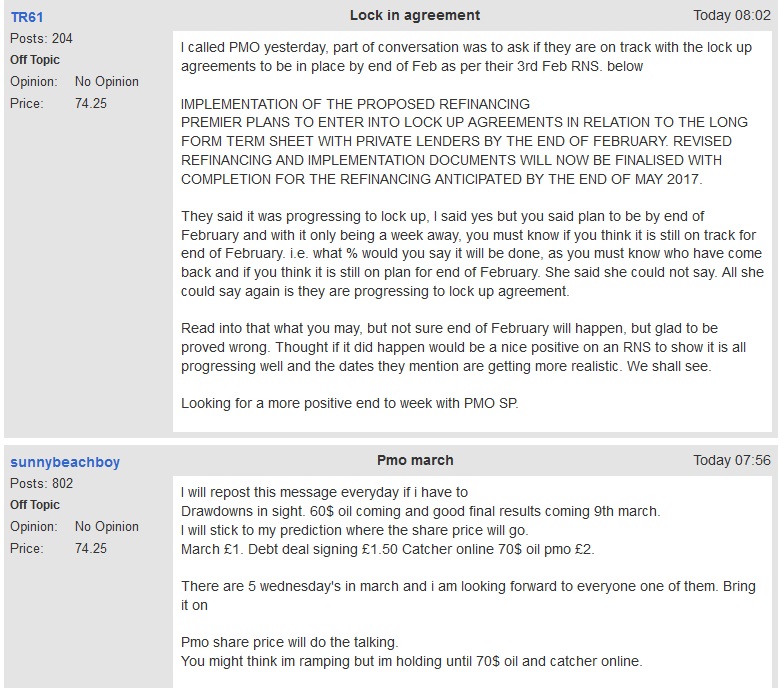Viewport: 780px width, 688px height.
Task: Click the Off Topic label under sunnybeachboy
Action: point(35,505)
